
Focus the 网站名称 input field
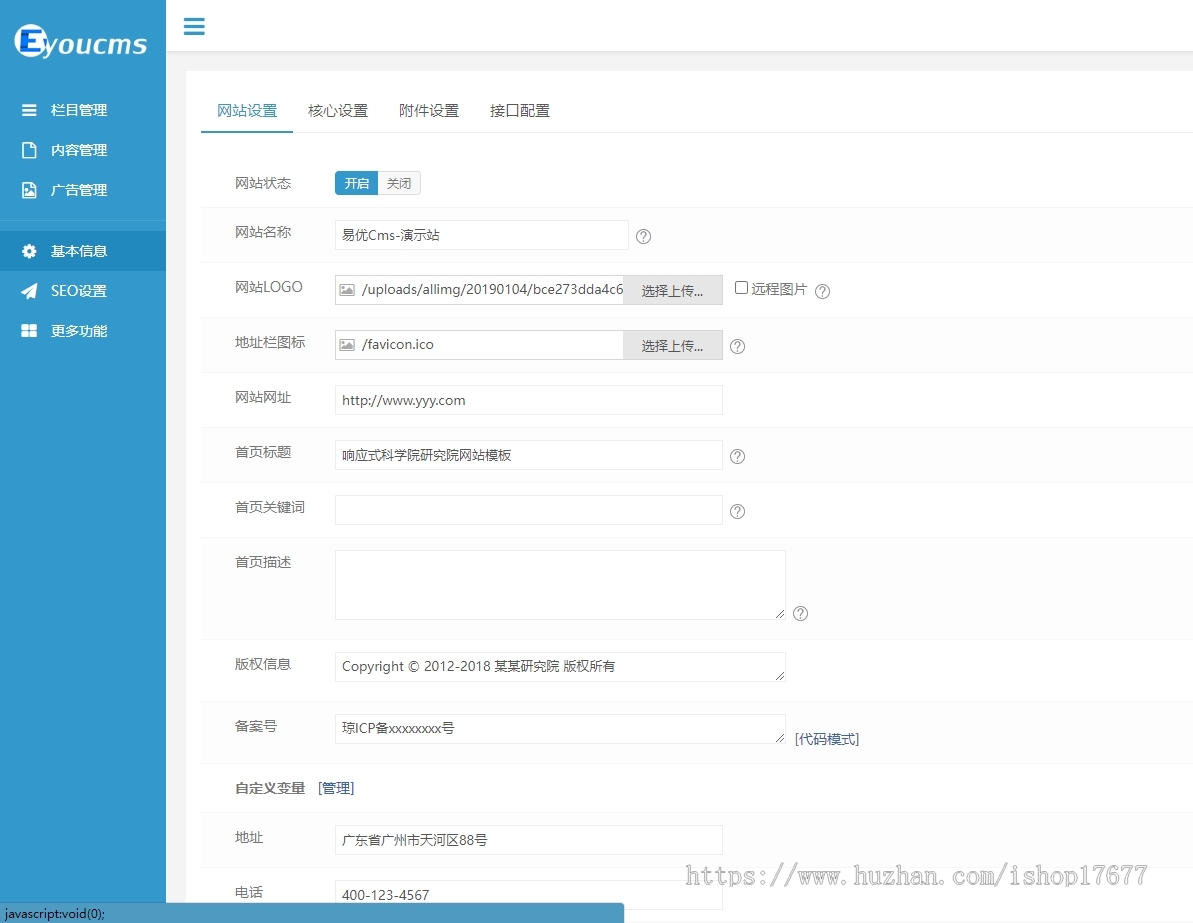(x=482, y=235)
